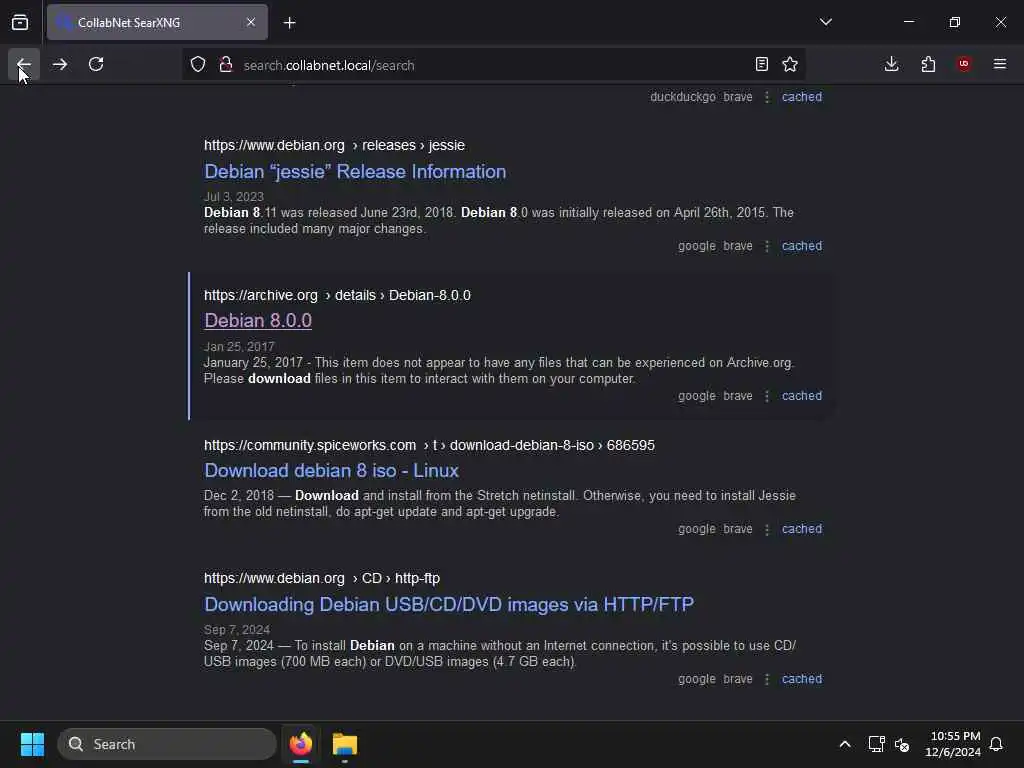Open Downloading Debian USB/CD/DVD images via HTTP/FTP
This screenshot has width=1024, height=768.
pyautogui.click(x=449, y=604)
